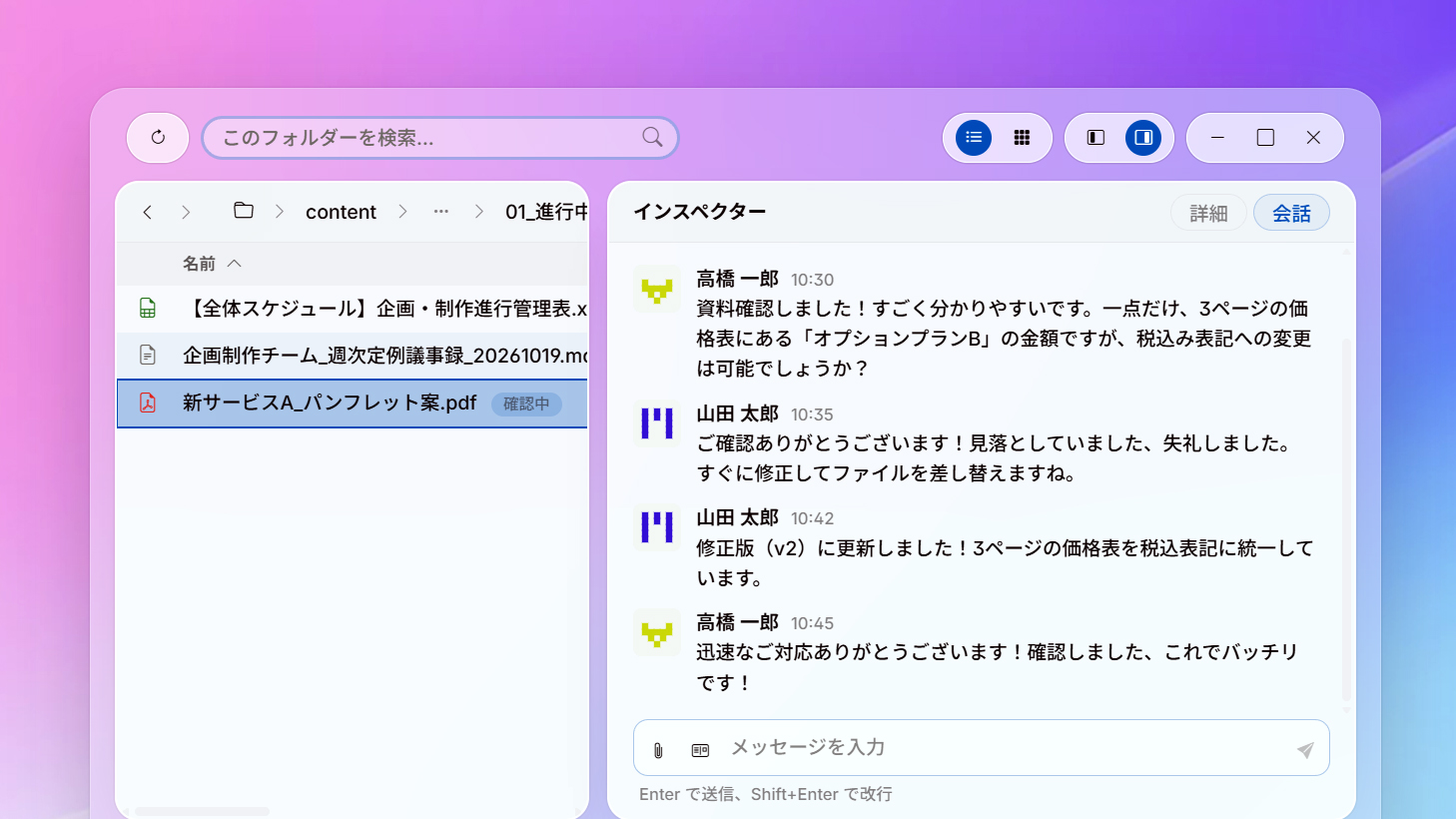Open the 01_進行中 breadcrumb folder
Image resolution: width=1456 pixels, height=819 pixels.
click(x=546, y=212)
